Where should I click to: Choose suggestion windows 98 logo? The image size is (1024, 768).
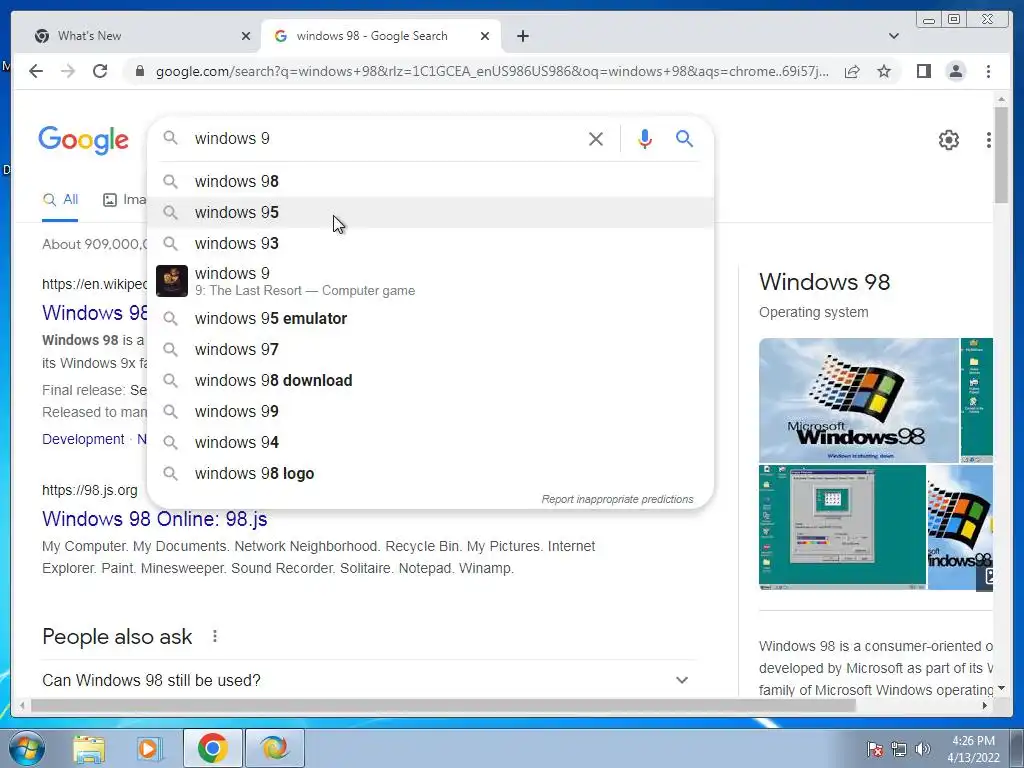[431, 473]
